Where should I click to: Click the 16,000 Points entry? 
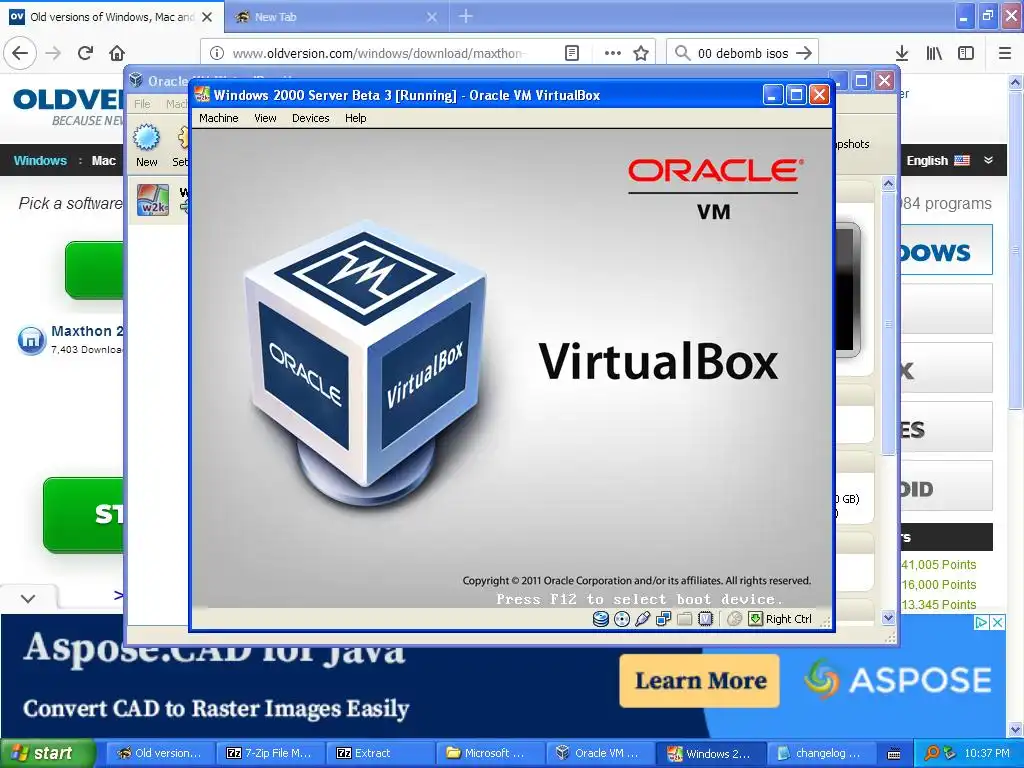[x=938, y=585]
